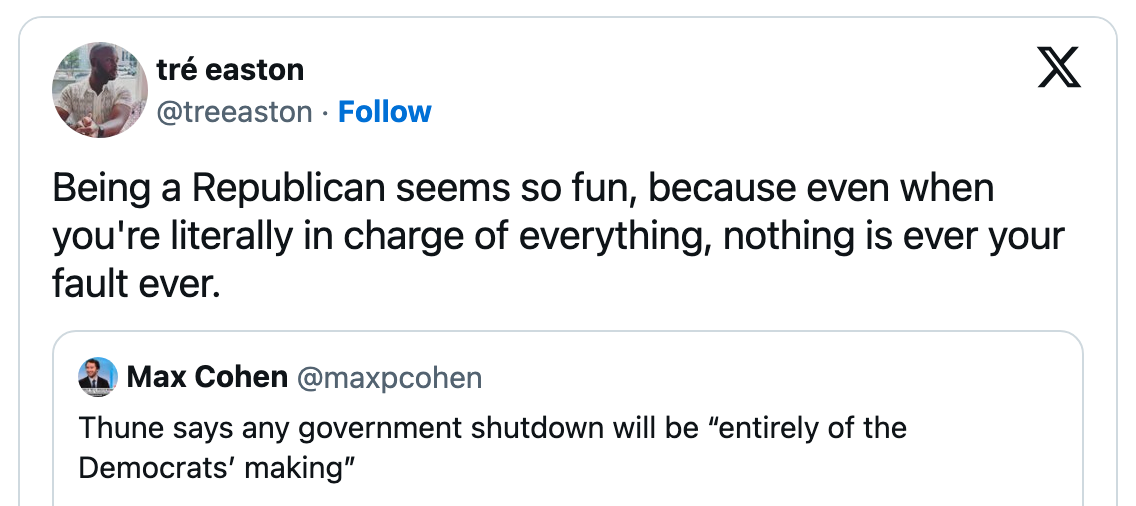Click the final words "fault ever."

click(134, 285)
